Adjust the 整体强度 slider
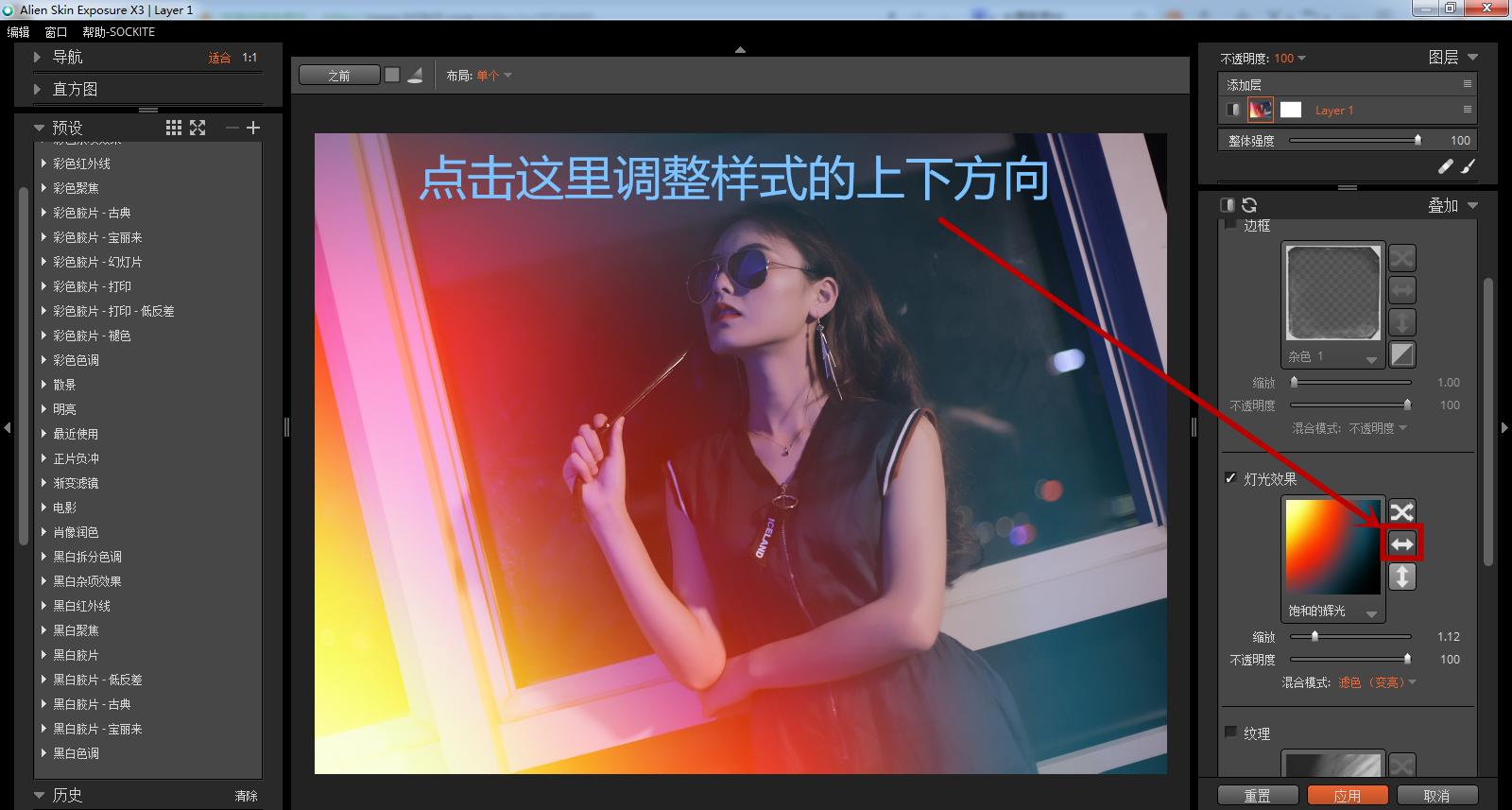Image resolution: width=1512 pixels, height=810 pixels. coord(1353,140)
